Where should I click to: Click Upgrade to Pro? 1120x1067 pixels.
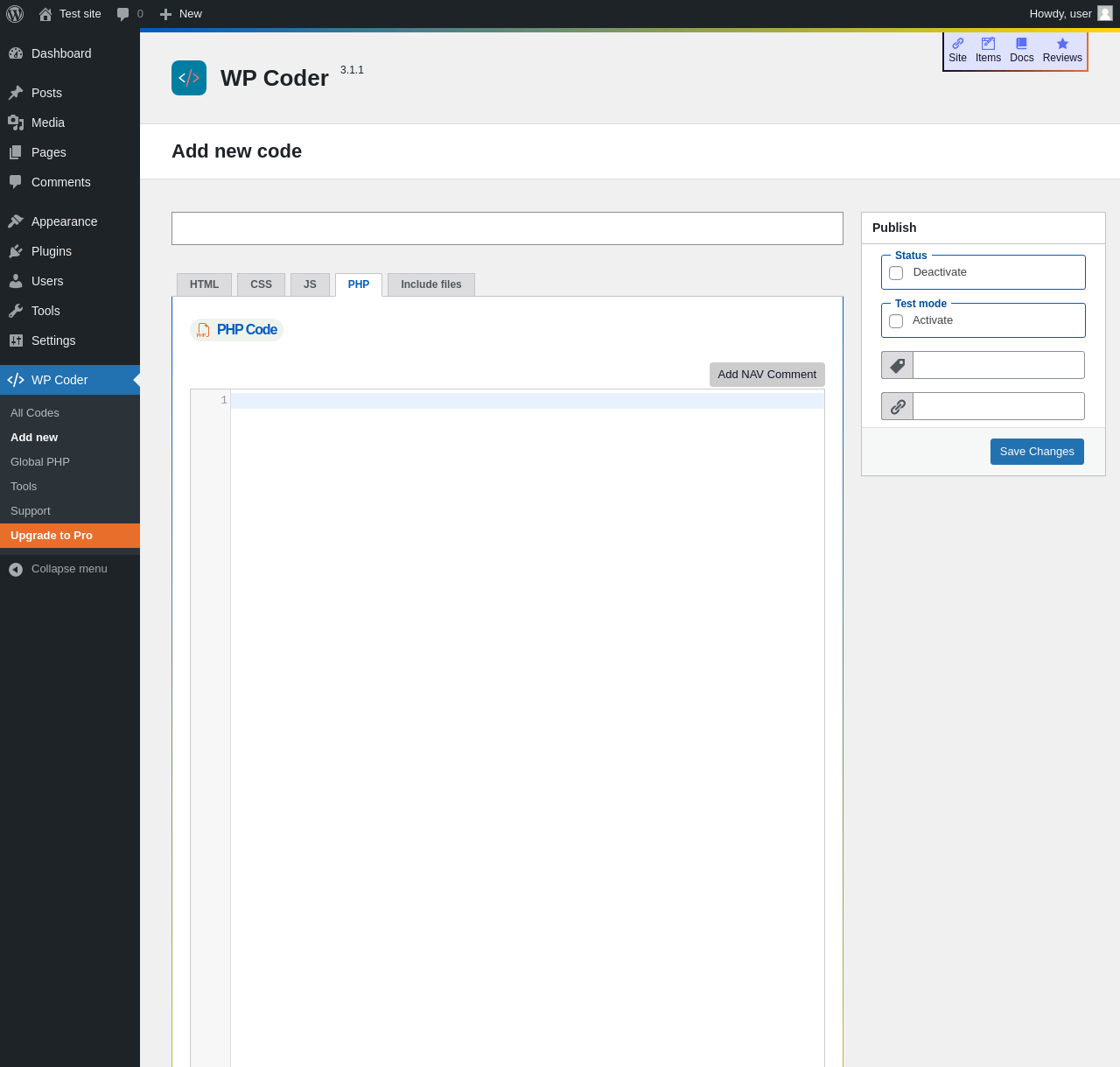point(70,536)
